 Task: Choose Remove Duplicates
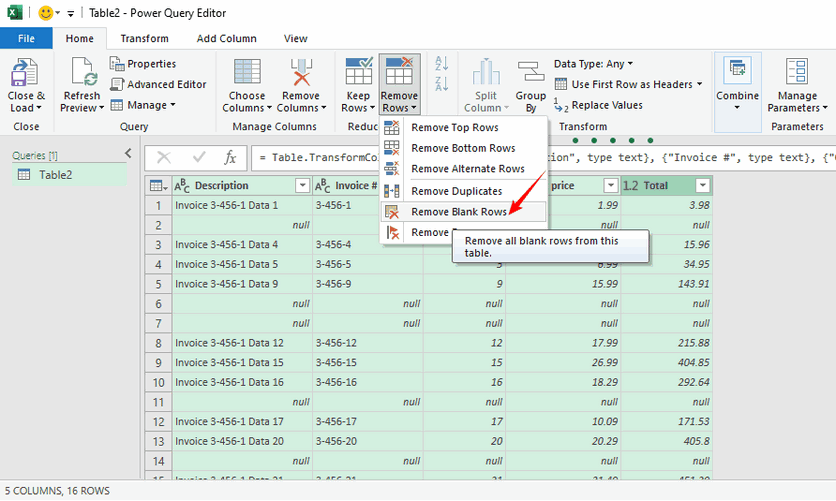tap(464, 191)
